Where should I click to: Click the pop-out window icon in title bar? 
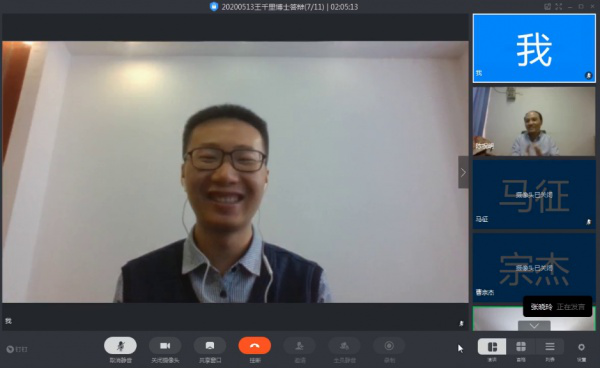click(548, 7)
